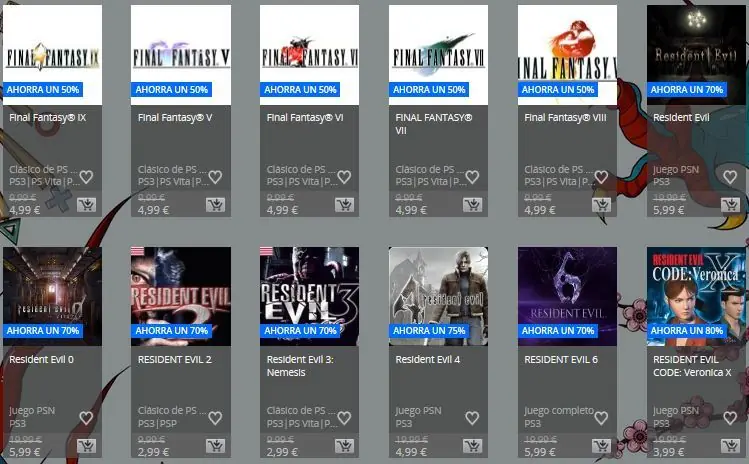Click the 4,99 € price on Resident Evil 4
Image resolution: width=749 pixels, height=464 pixels.
pos(410,452)
